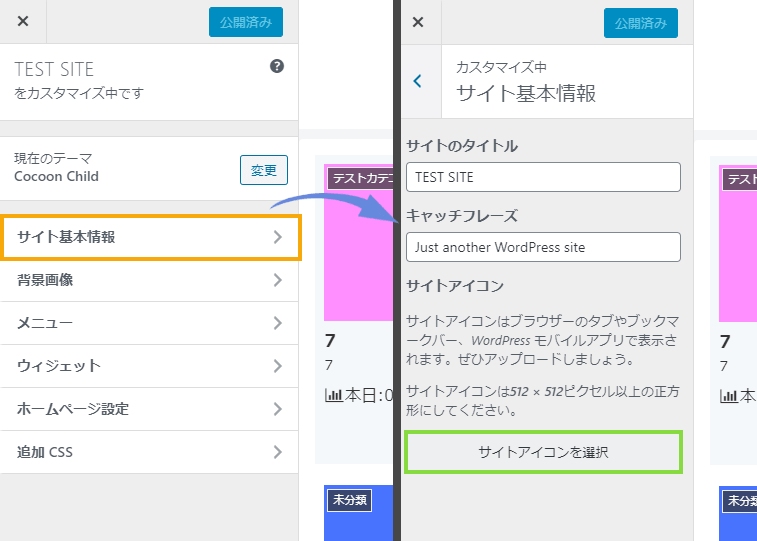Image resolution: width=757 pixels, height=541 pixels.
Task: Close the left customizer panel with X
Action: click(x=23, y=21)
